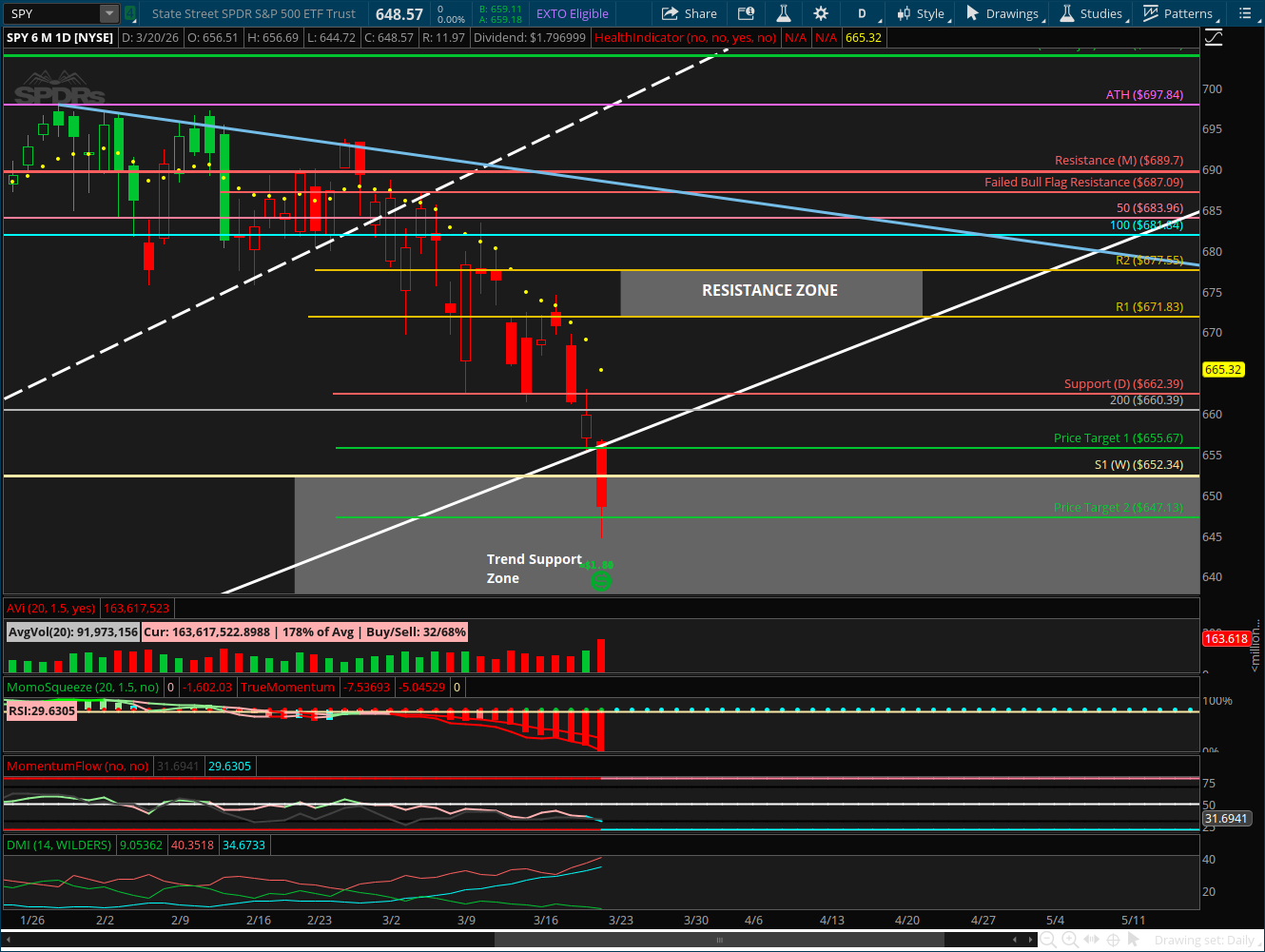This screenshot has height=952, width=1265.
Task: Open the Style menu
Action: point(923,13)
